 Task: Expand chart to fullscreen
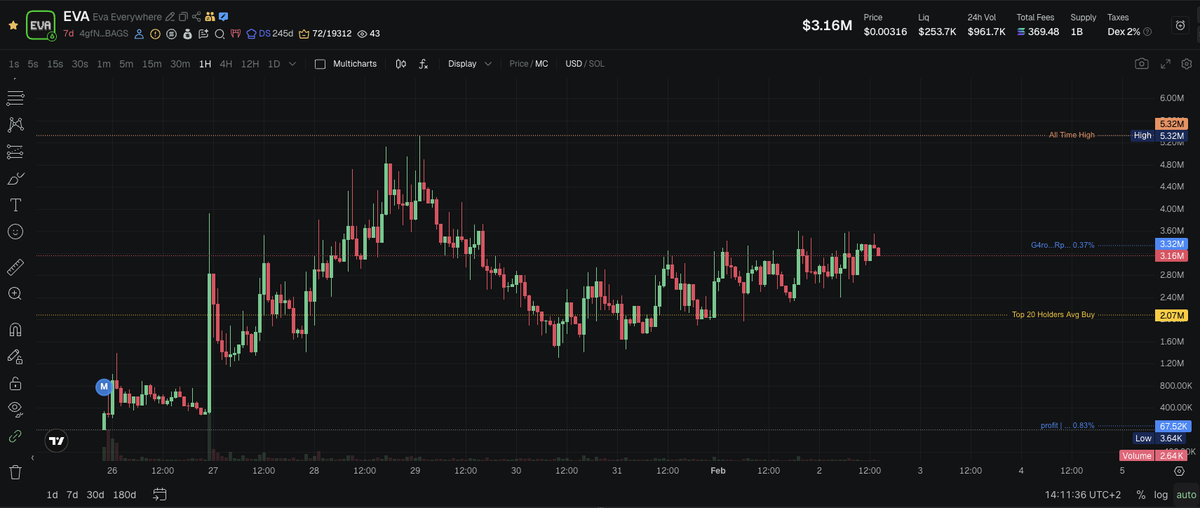1165,64
